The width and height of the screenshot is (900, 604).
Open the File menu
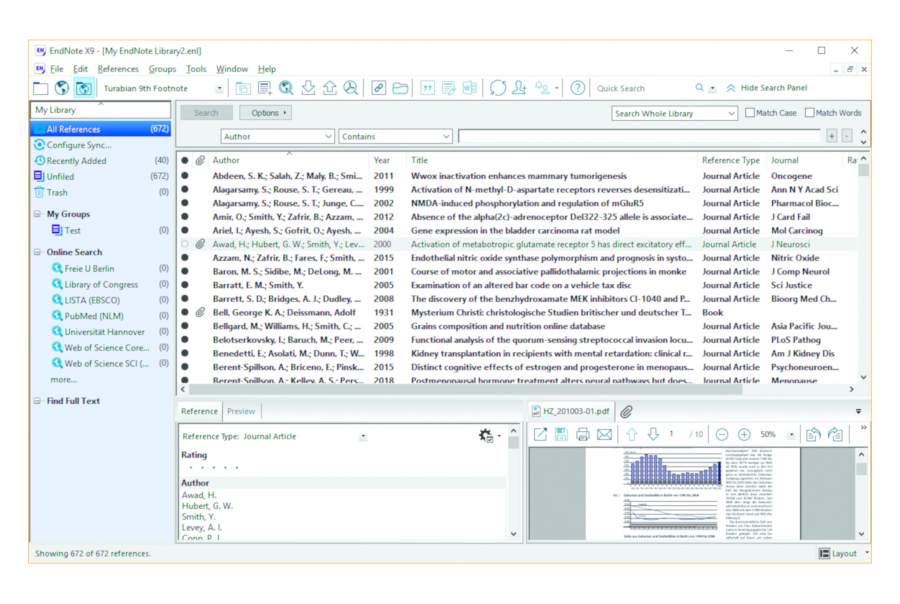[x=57, y=69]
